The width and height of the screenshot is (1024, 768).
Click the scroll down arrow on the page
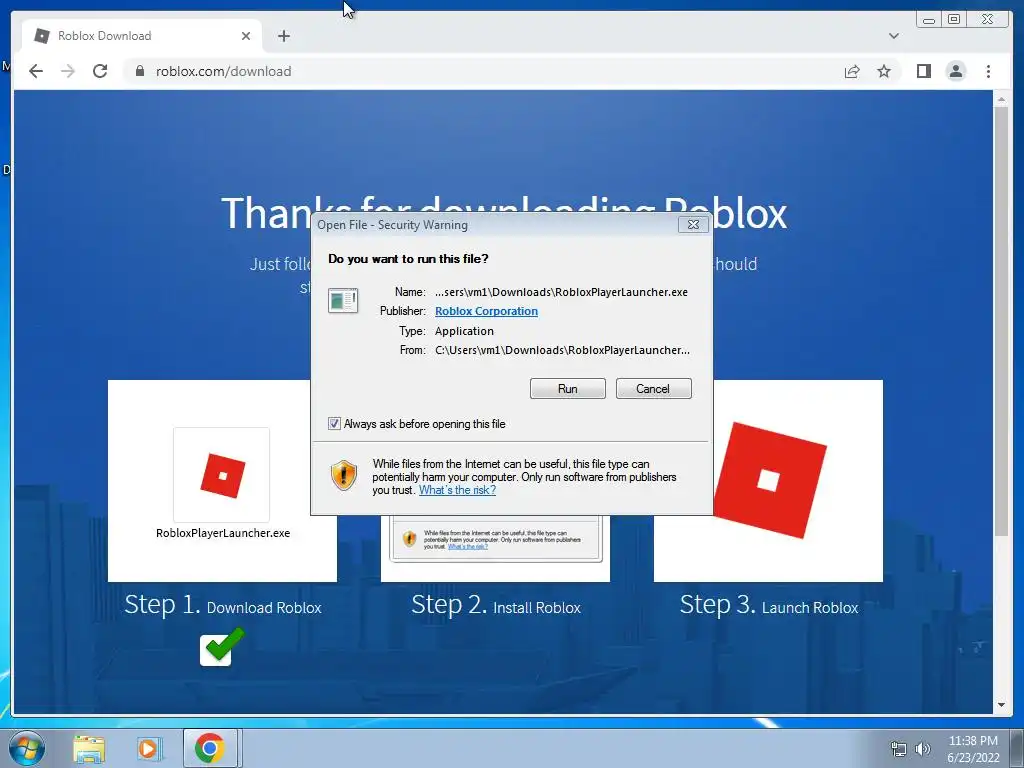[x=1001, y=705]
